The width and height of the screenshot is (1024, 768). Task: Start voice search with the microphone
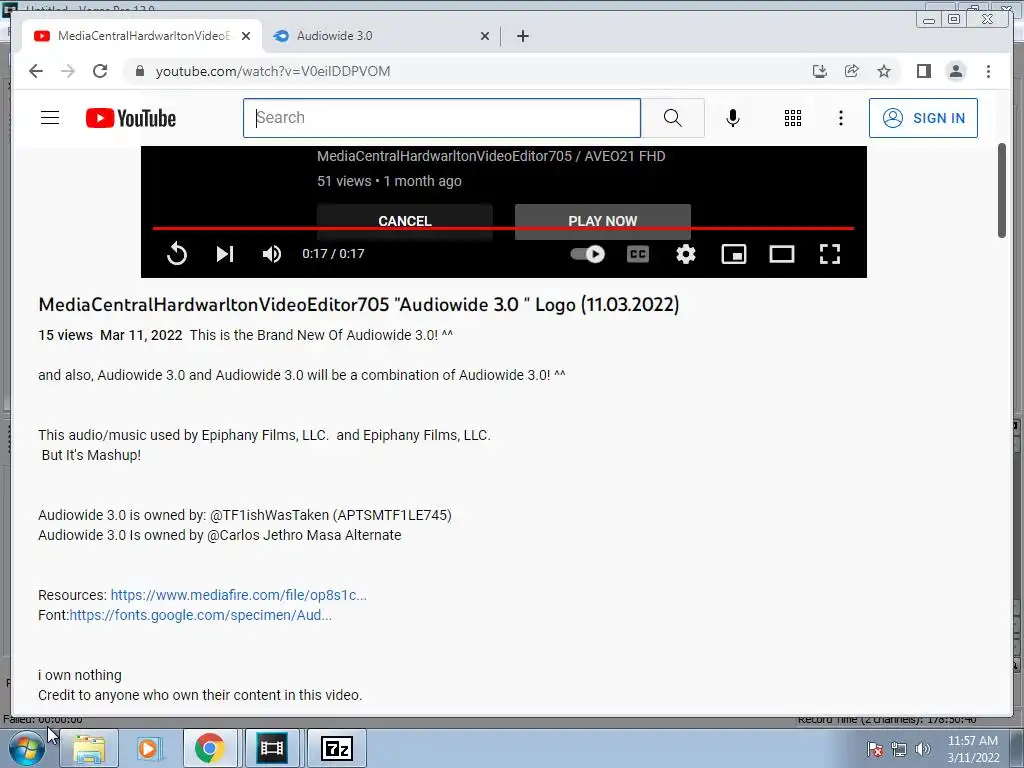733,118
